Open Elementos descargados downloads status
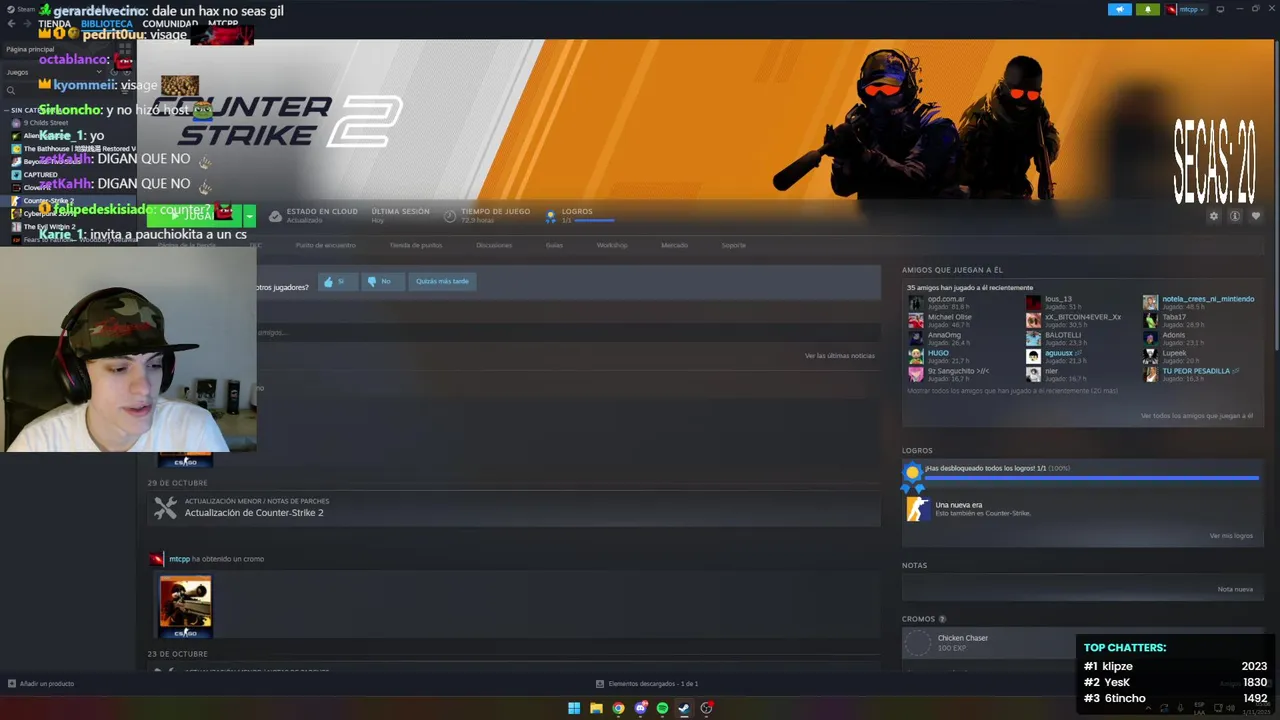The image size is (1280, 720). [647, 684]
